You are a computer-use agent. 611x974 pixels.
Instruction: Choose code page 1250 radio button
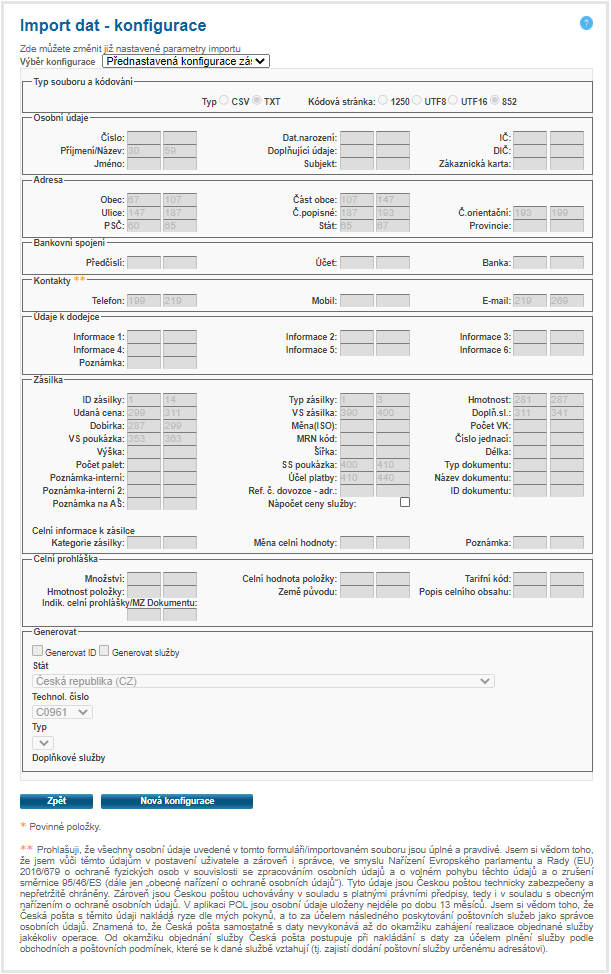pos(383,101)
